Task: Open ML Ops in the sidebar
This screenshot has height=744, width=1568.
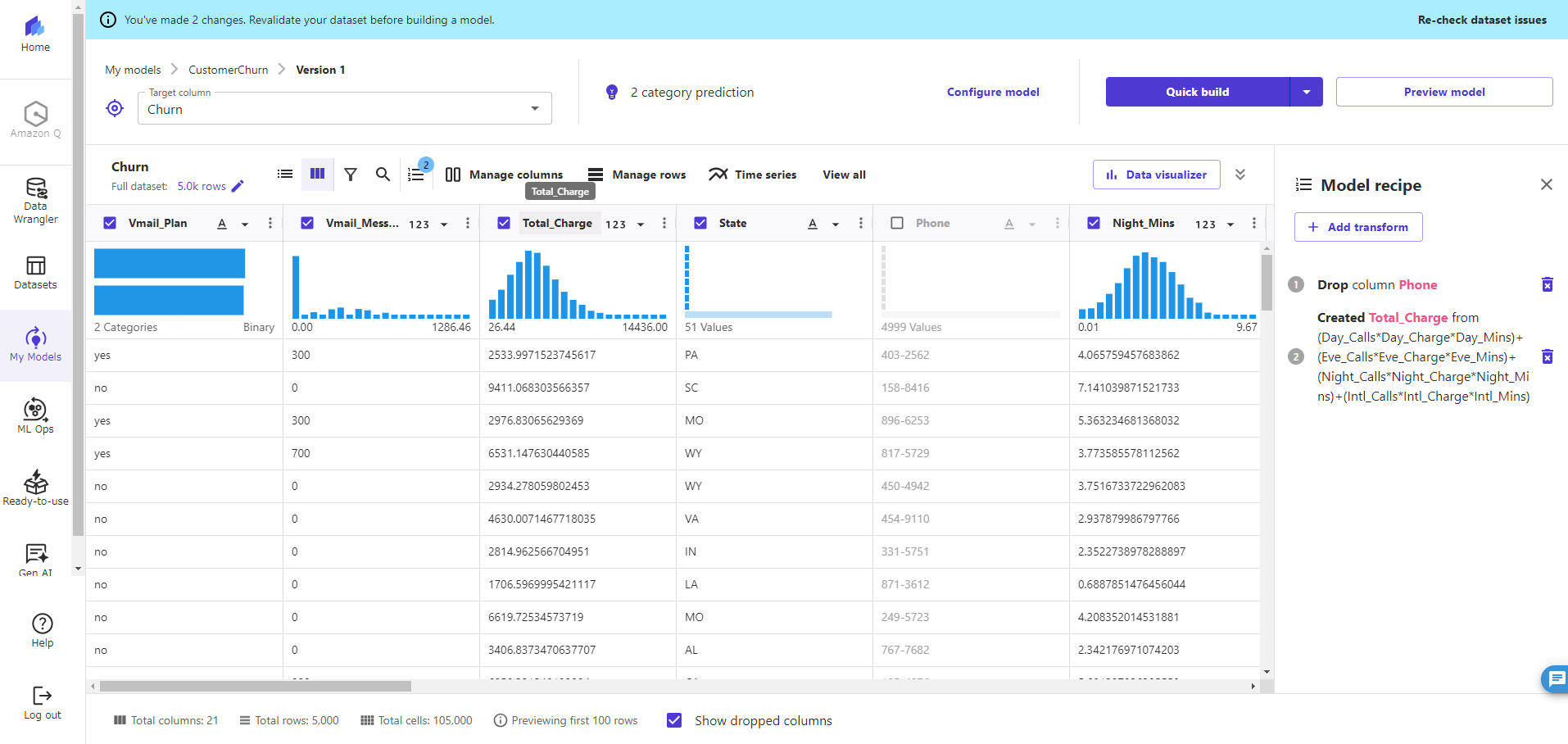Action: (35, 415)
